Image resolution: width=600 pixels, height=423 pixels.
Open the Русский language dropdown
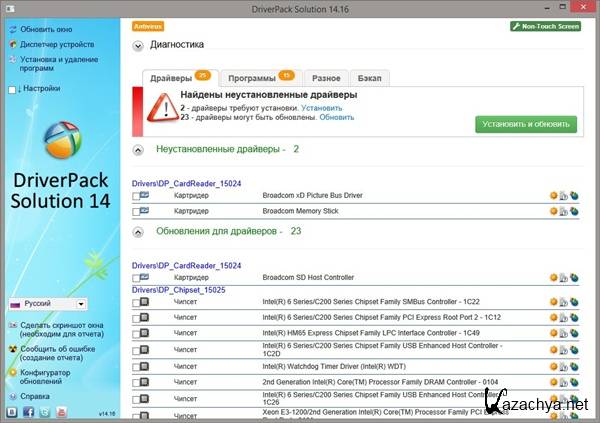pos(47,304)
